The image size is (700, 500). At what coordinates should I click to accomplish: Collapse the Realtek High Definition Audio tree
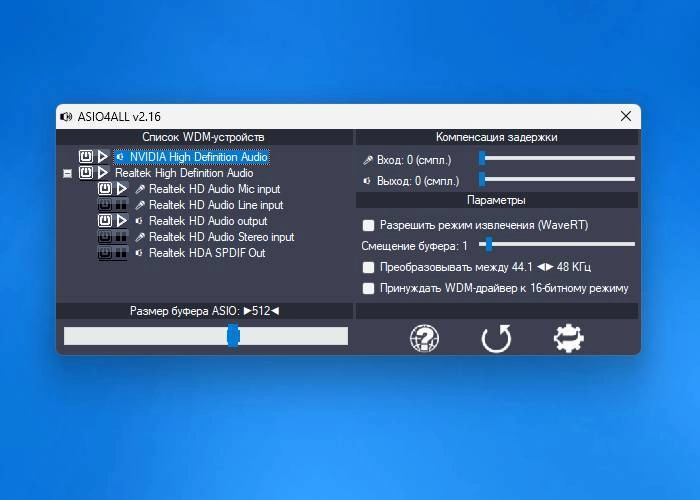[67, 173]
